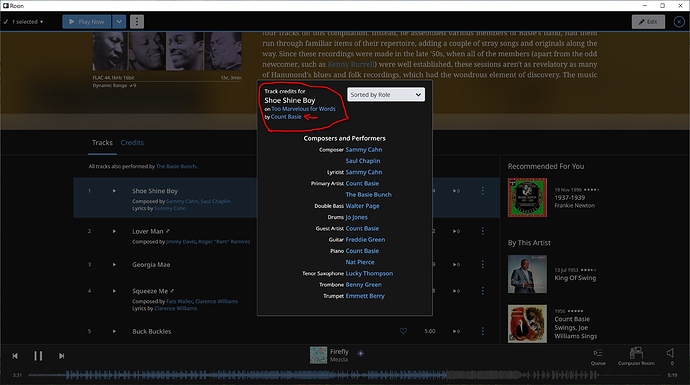Open Nat Pierce piano credit
This screenshot has height=385, width=690.
point(360,262)
